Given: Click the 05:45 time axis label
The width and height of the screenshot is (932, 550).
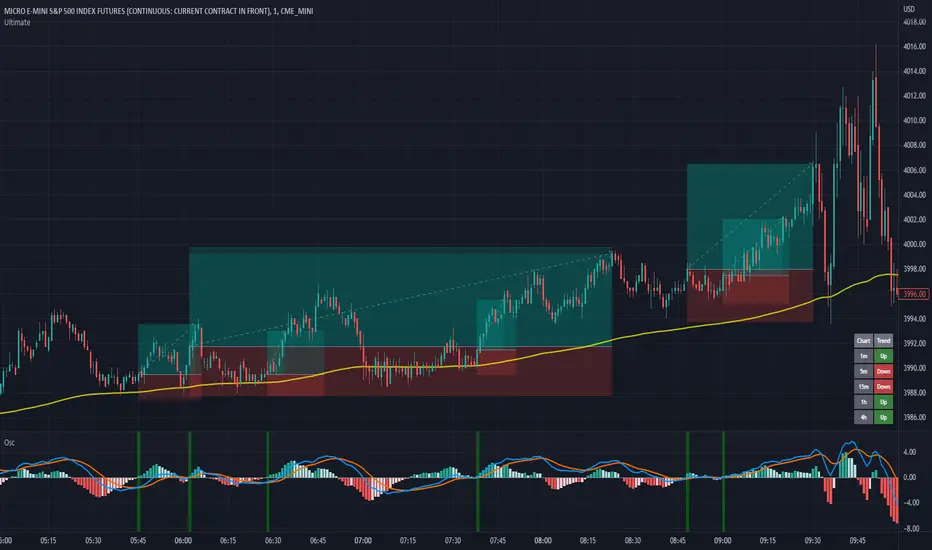Looking at the screenshot, I should (138, 540).
